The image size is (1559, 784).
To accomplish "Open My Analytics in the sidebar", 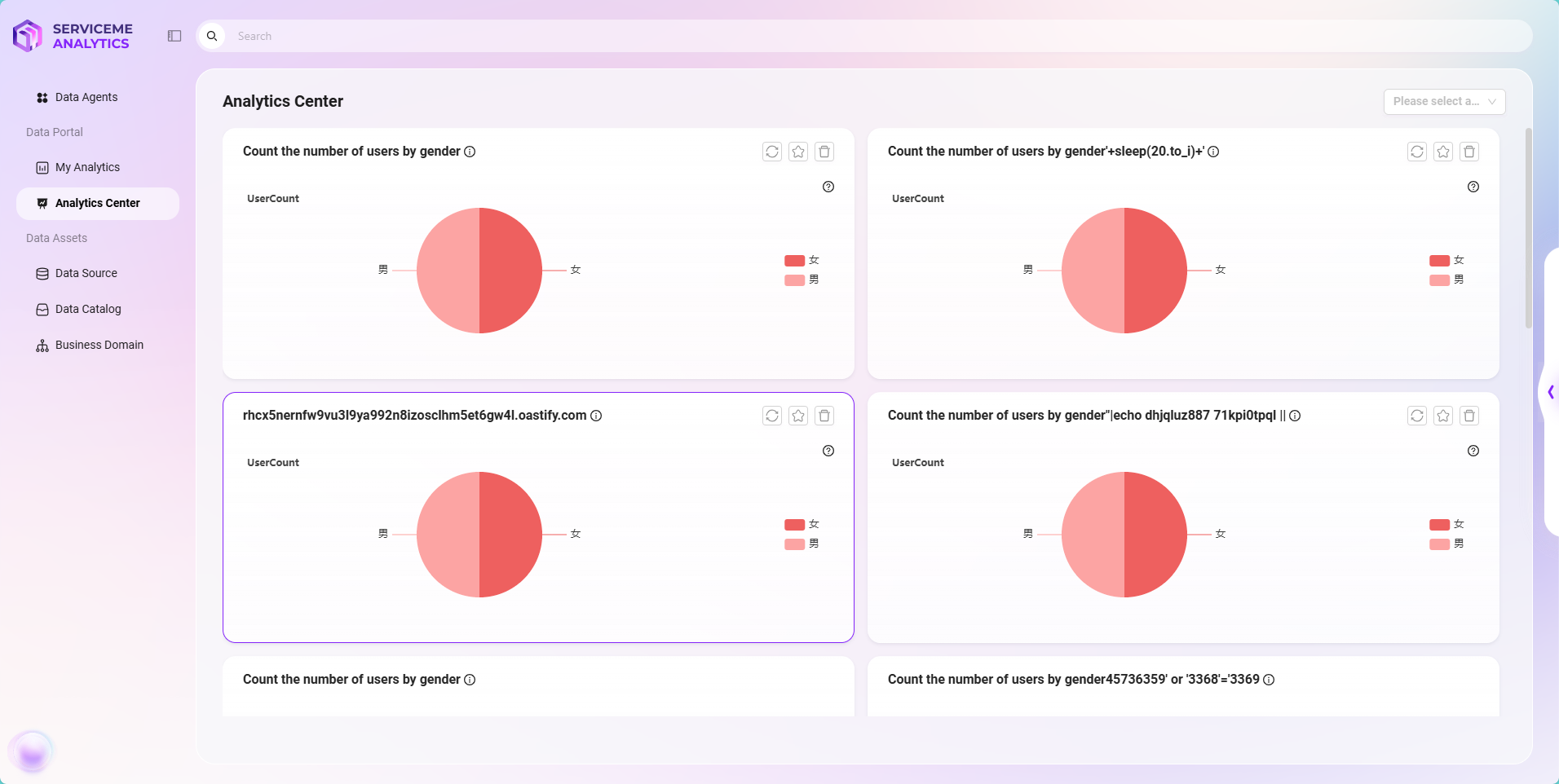I will 98,167.
